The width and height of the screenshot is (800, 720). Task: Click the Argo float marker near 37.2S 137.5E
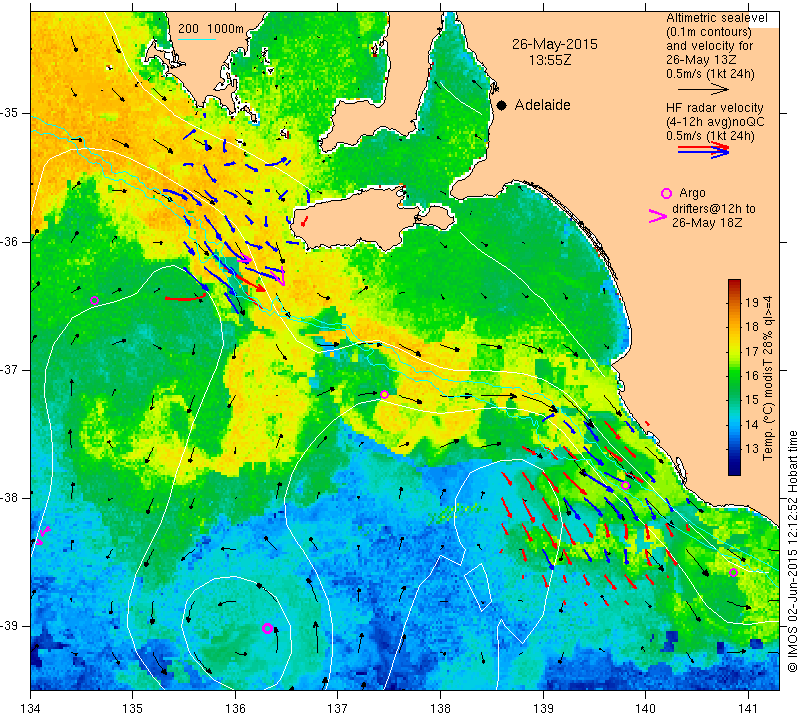click(x=385, y=394)
